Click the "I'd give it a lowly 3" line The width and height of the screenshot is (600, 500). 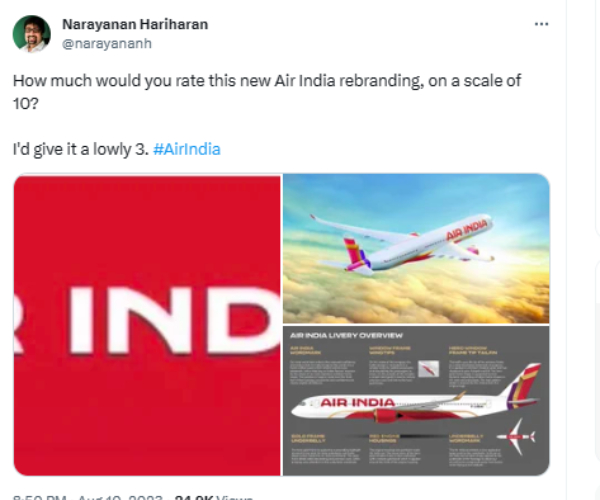pyautogui.click(x=80, y=149)
